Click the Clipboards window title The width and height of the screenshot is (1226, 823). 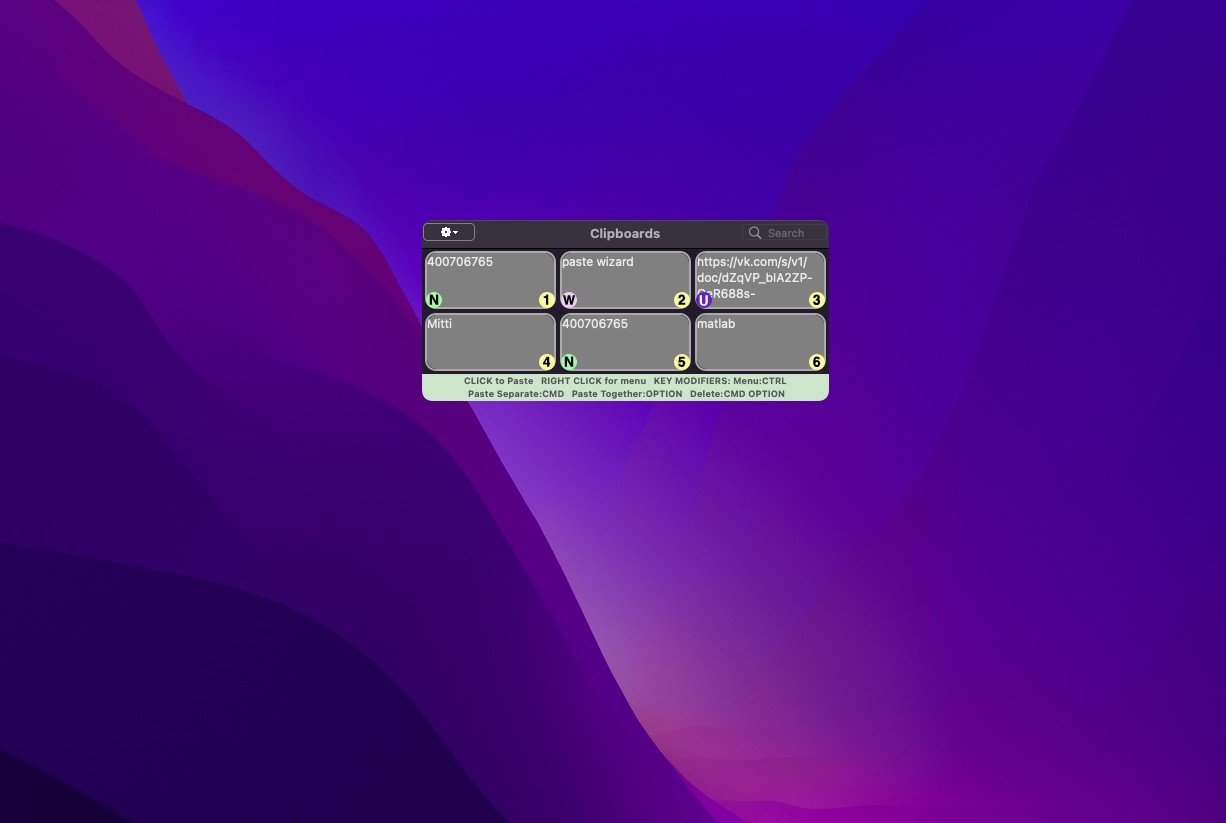coord(625,233)
